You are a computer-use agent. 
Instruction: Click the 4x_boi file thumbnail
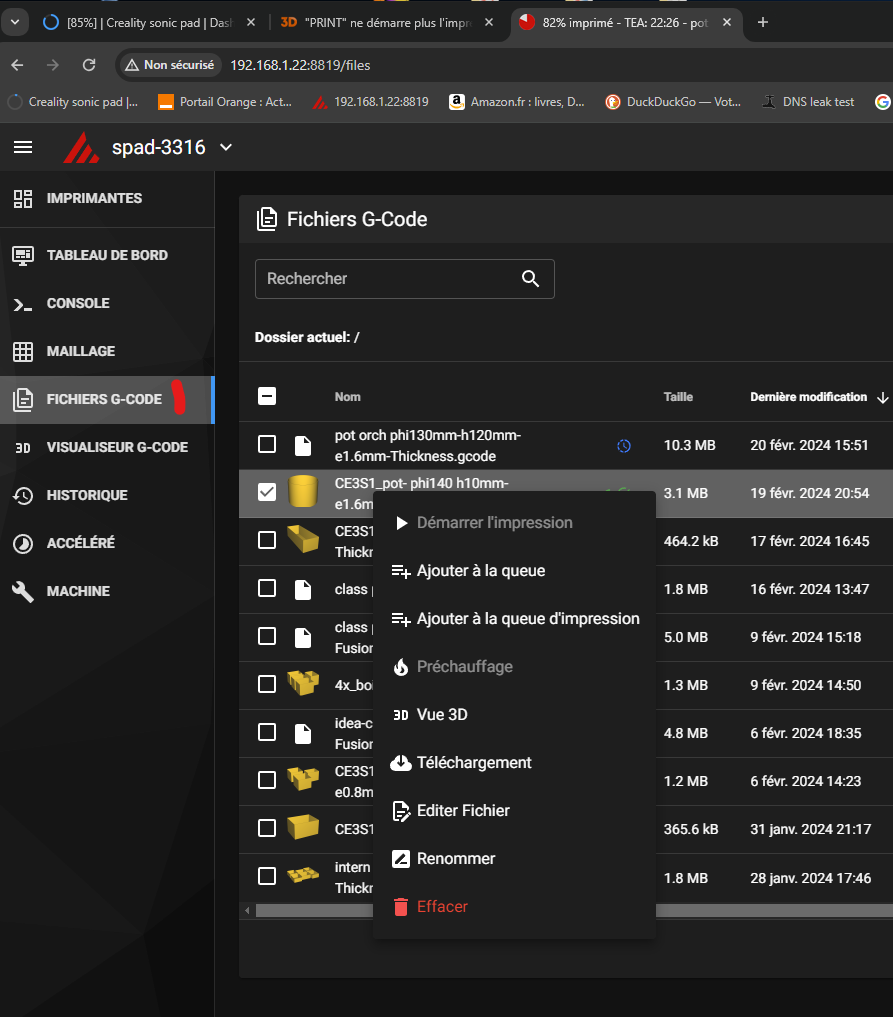click(303, 683)
